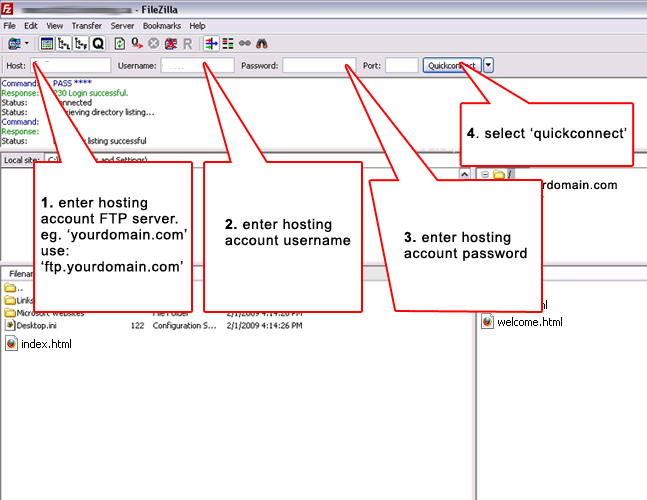The width and height of the screenshot is (647, 500).
Task: Open the Server menu
Action: coord(122,26)
